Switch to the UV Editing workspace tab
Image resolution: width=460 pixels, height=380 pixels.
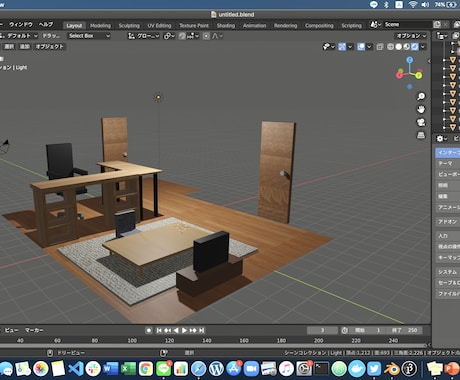point(159,25)
